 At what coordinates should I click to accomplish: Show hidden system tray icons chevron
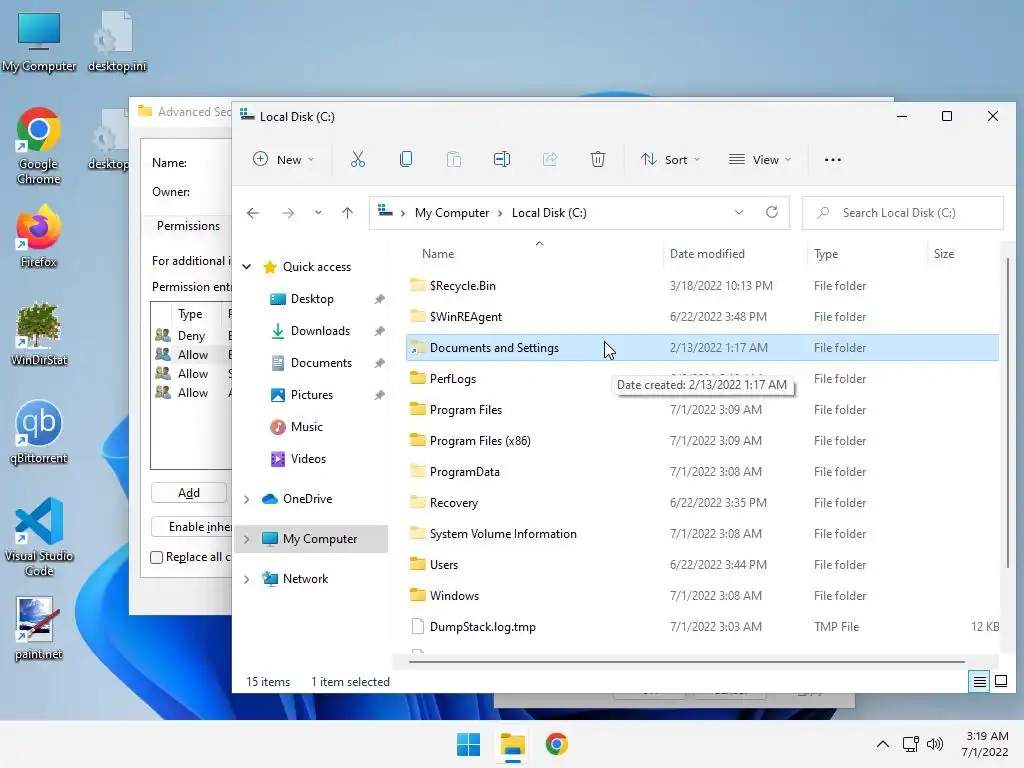(882, 744)
